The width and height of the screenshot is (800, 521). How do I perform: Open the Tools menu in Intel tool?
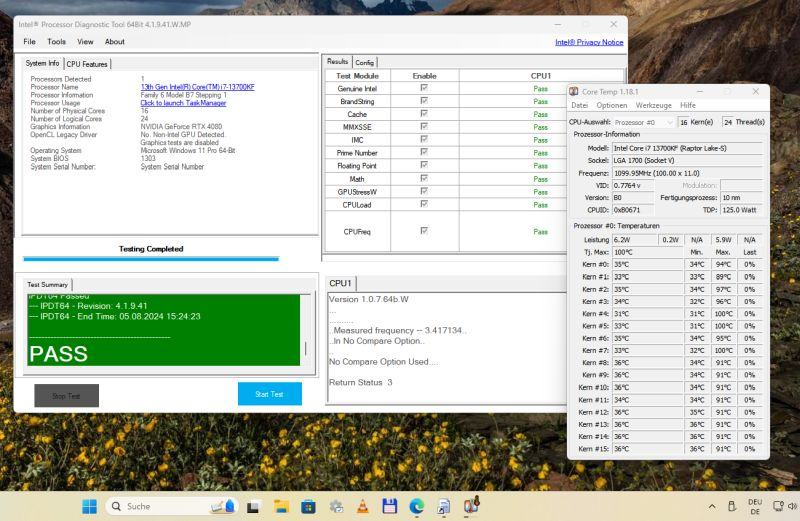(x=56, y=42)
